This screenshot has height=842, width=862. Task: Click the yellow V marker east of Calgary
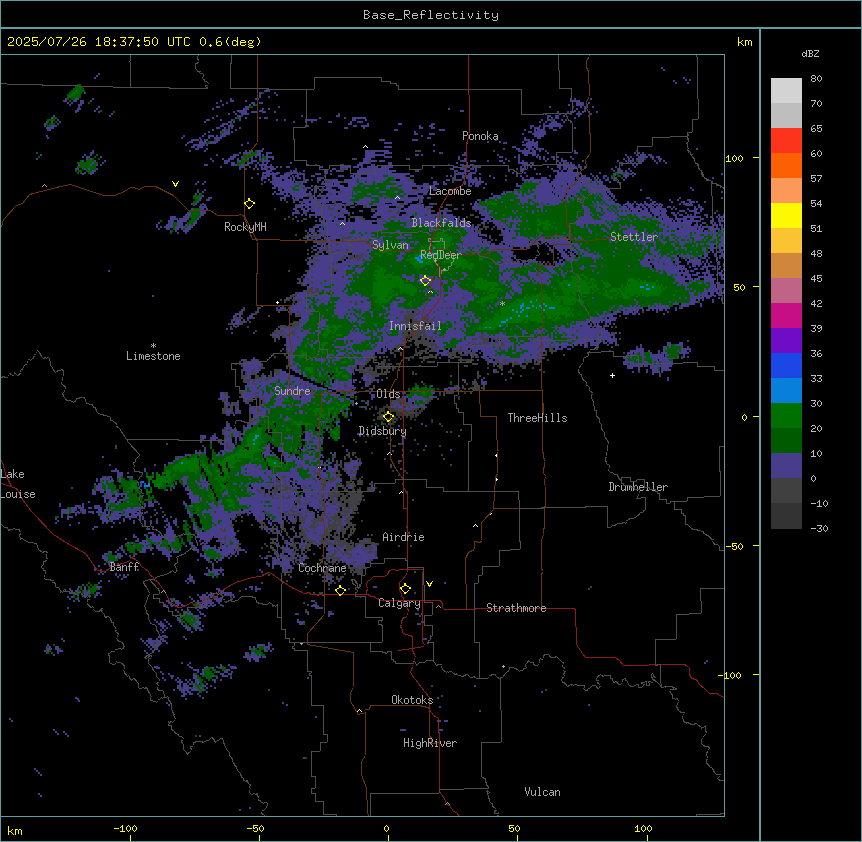[x=429, y=584]
